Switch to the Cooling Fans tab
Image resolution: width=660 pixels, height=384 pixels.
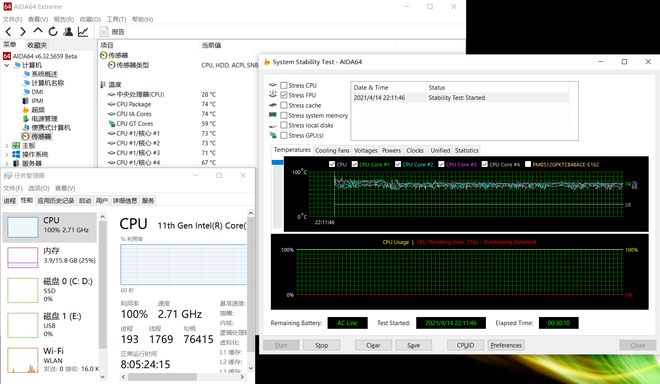(x=332, y=150)
